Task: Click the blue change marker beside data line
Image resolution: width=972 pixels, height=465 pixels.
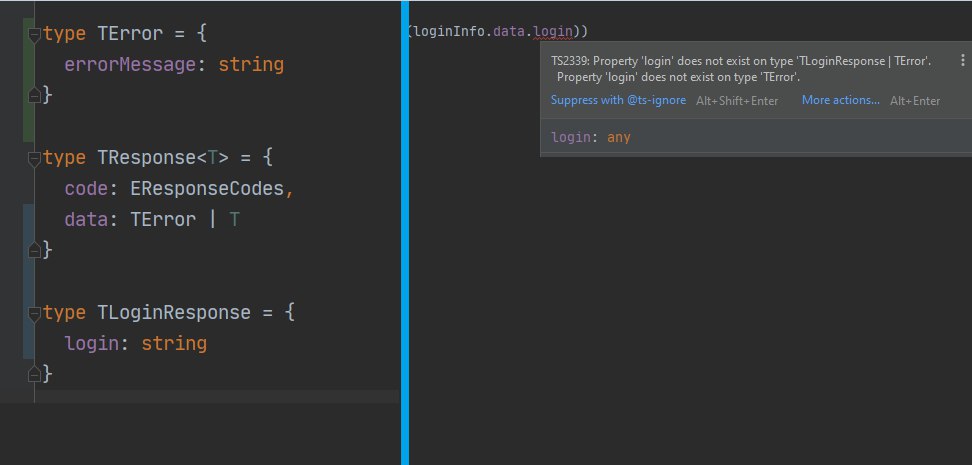Action: click(27, 220)
